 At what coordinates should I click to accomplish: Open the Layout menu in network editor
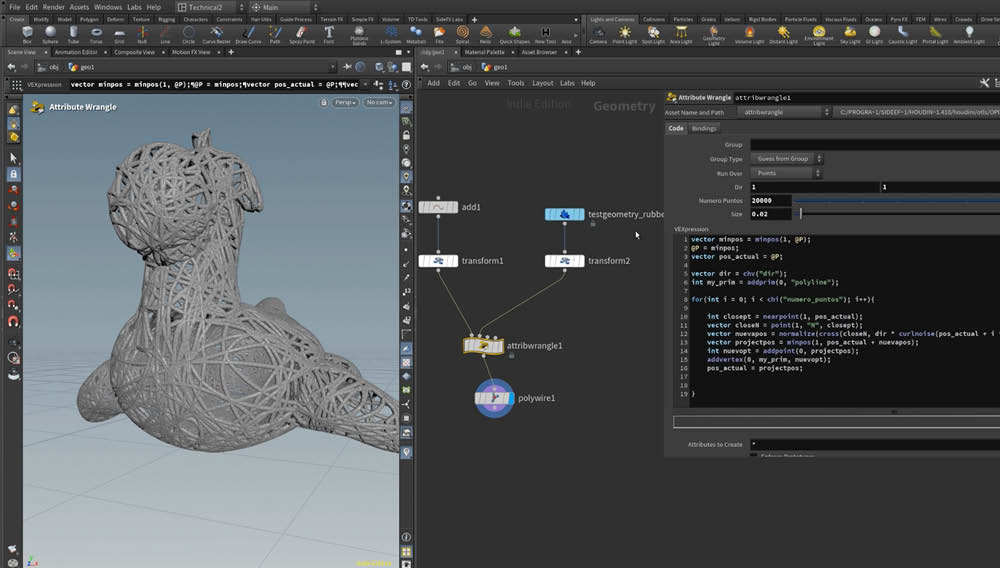click(542, 83)
